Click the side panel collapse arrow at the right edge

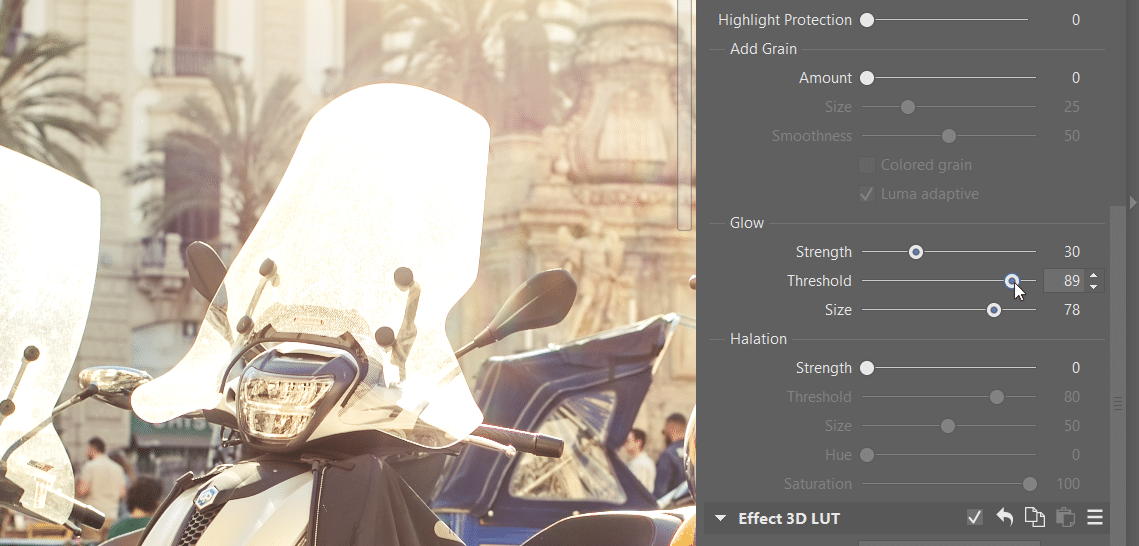click(x=1133, y=203)
